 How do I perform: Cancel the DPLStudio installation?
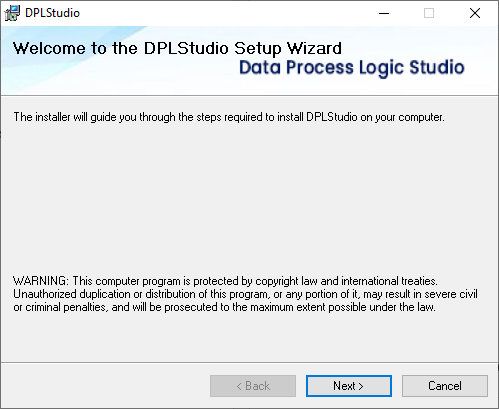[x=445, y=386]
